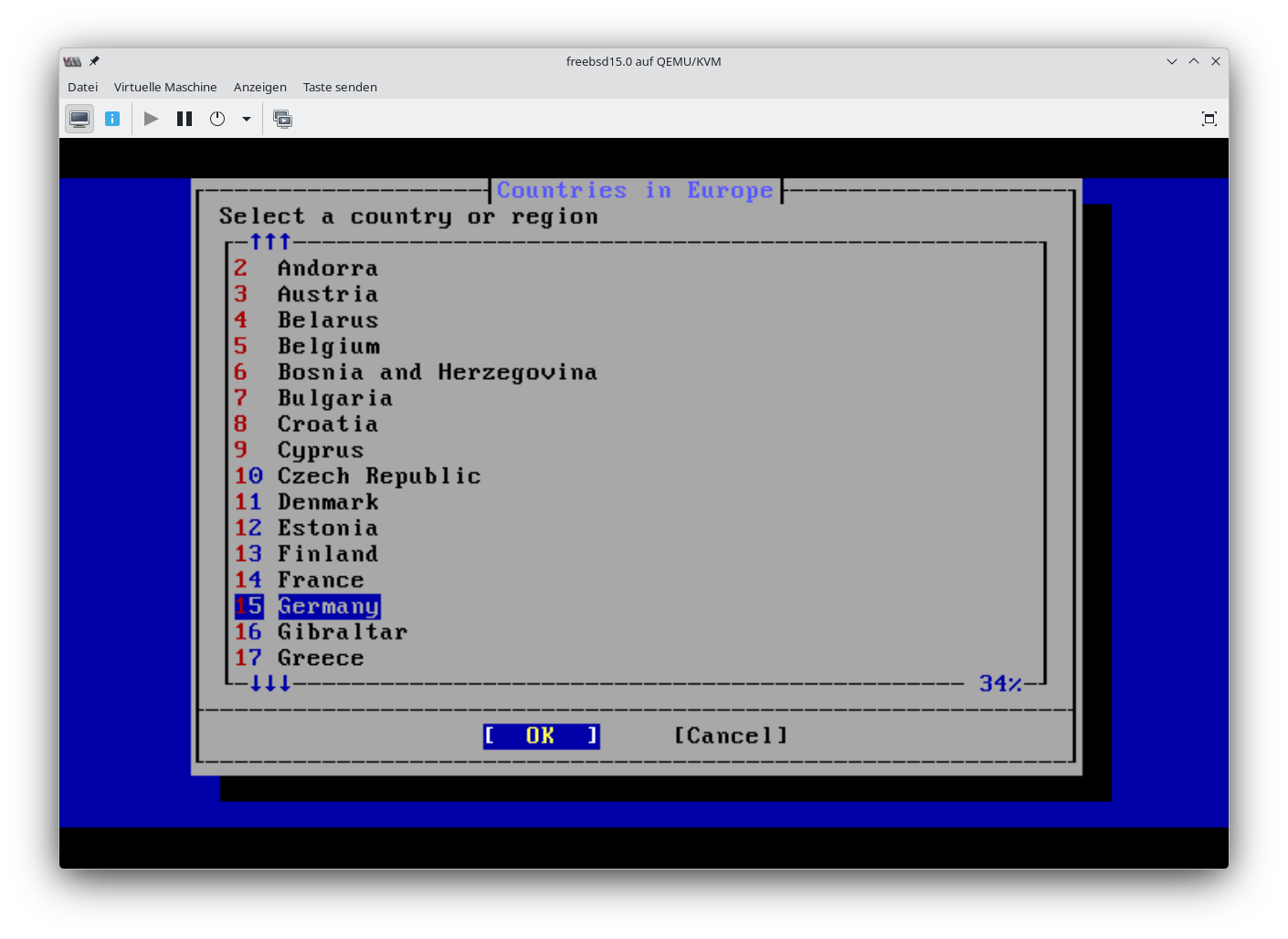Pause the virtual machine
Viewport: 1288px width, 939px height.
pos(185,119)
